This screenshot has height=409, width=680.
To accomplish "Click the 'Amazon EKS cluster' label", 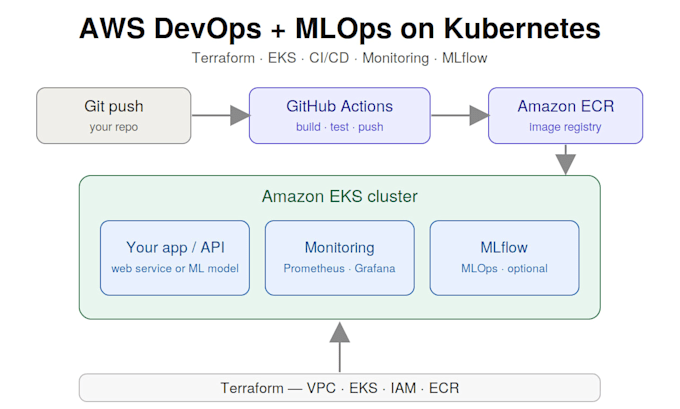I will click(x=340, y=196).
